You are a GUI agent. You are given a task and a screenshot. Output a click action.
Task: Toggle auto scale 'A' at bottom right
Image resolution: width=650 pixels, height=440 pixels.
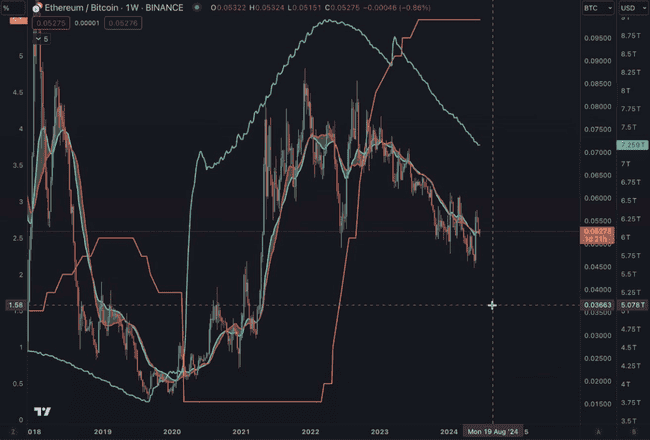click(599, 432)
